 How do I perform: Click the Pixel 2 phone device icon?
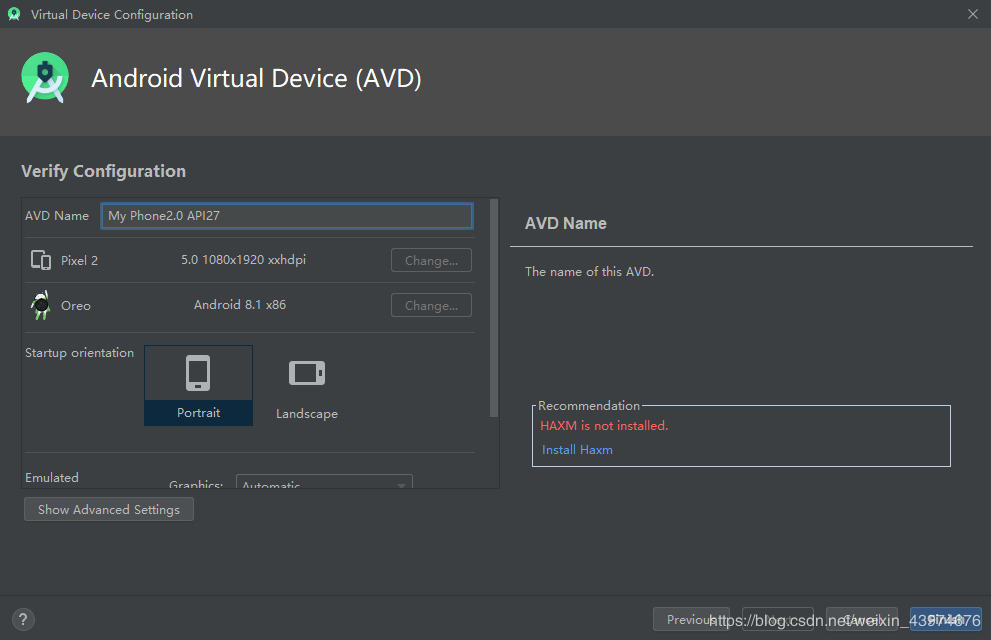[x=40, y=259]
